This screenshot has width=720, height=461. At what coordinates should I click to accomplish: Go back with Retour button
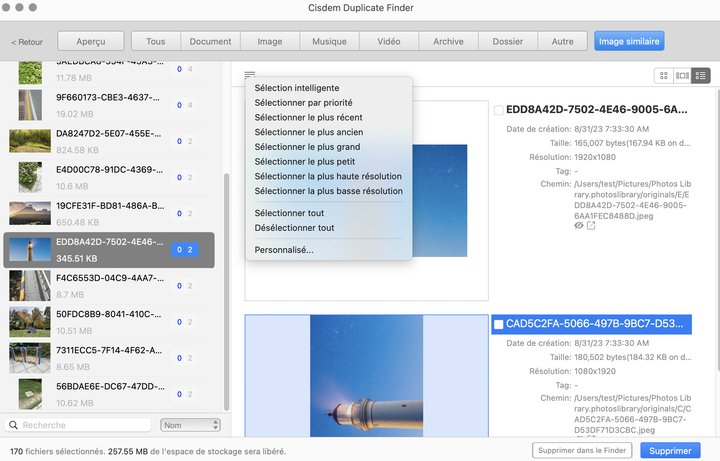27,42
